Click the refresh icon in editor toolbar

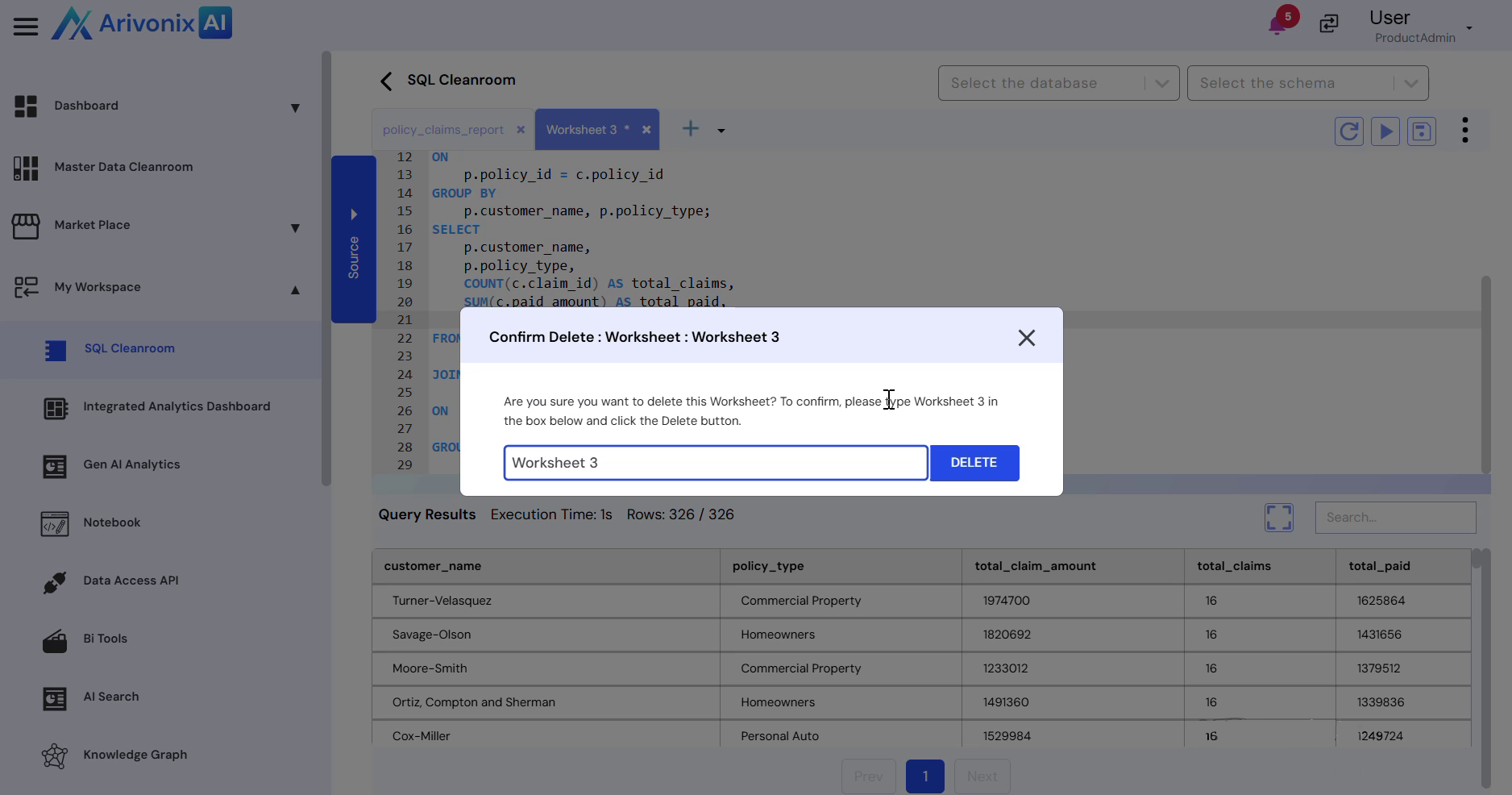tap(1348, 131)
